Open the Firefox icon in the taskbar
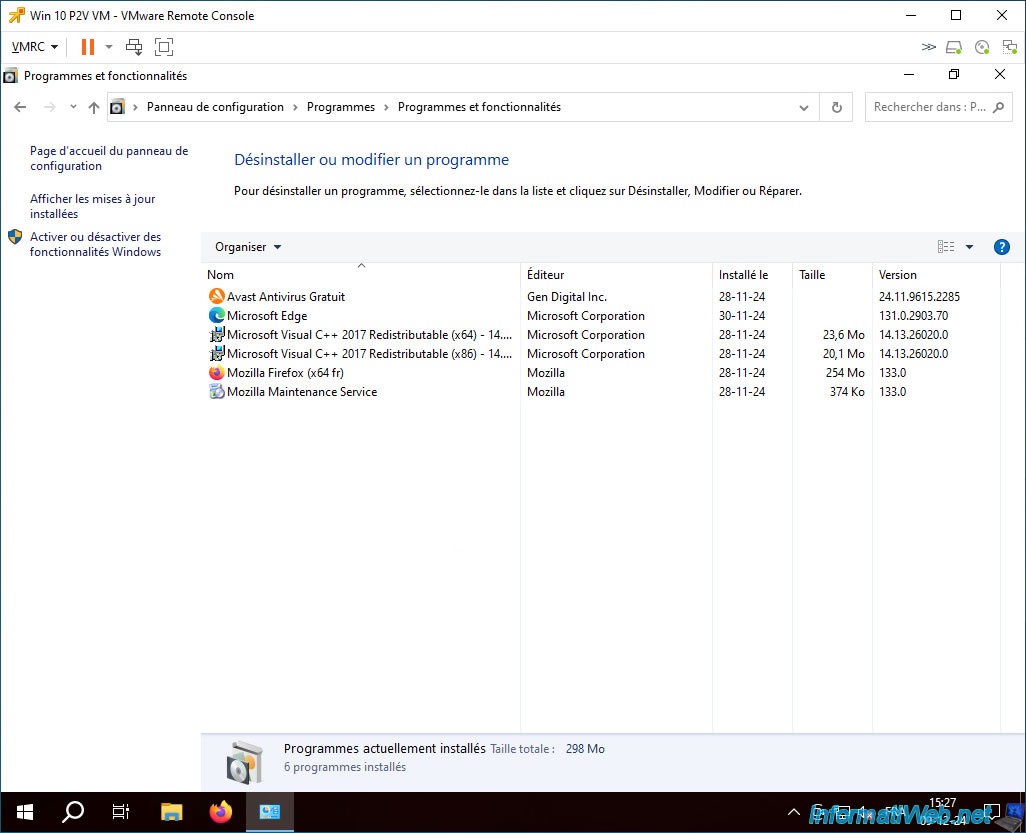This screenshot has height=833, width=1026. 221,812
